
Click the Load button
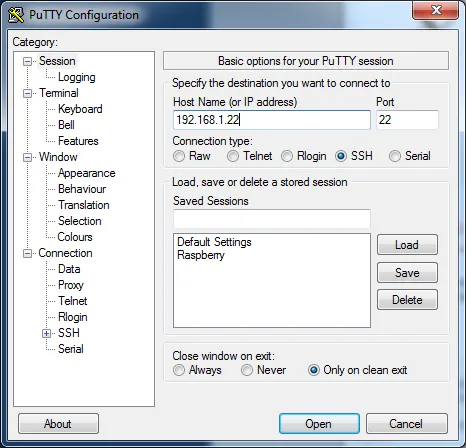(407, 245)
